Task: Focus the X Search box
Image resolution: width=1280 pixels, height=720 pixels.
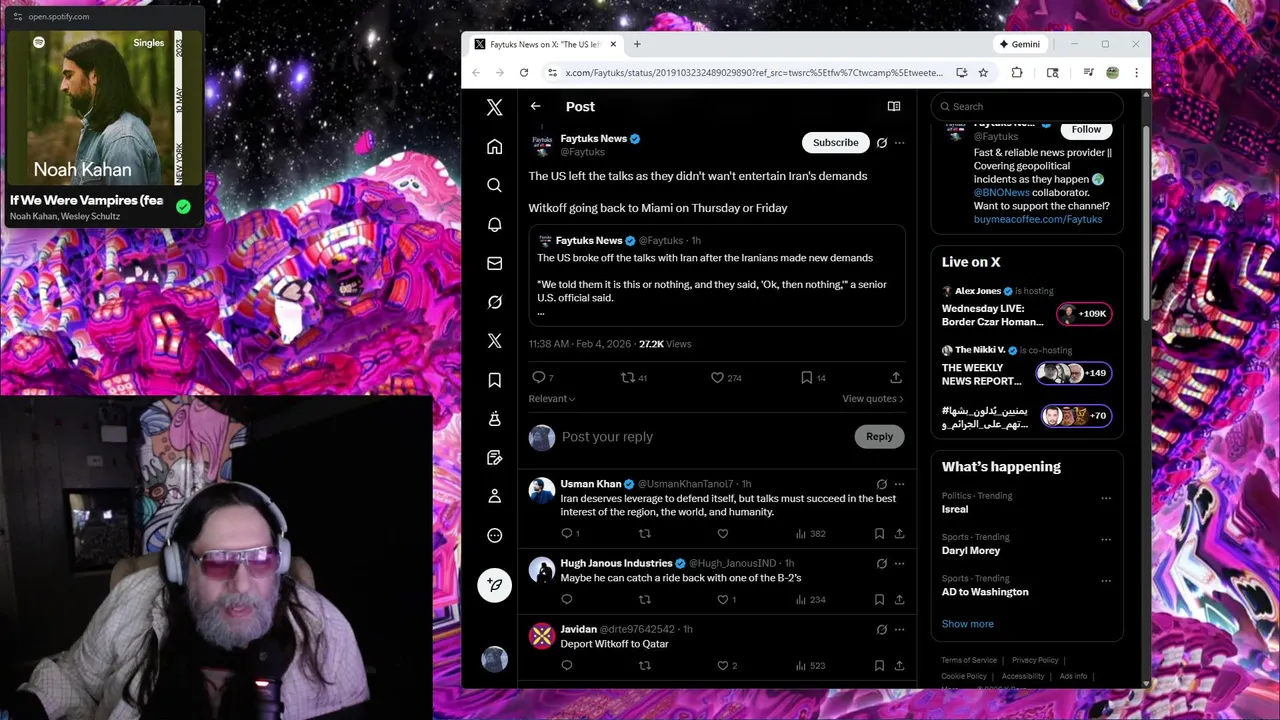Action: [x=1027, y=106]
